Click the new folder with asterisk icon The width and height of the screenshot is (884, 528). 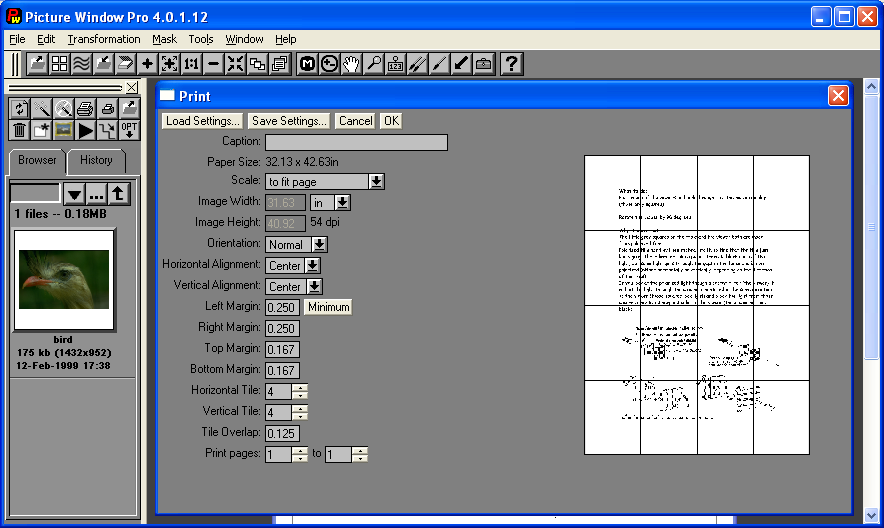point(41,130)
